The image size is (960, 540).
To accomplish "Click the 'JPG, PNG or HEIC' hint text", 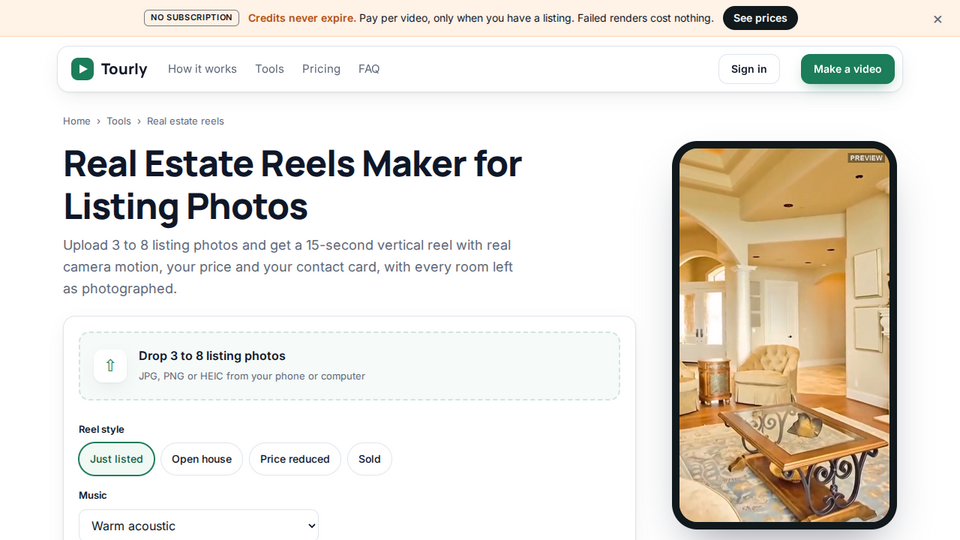I will [252, 376].
